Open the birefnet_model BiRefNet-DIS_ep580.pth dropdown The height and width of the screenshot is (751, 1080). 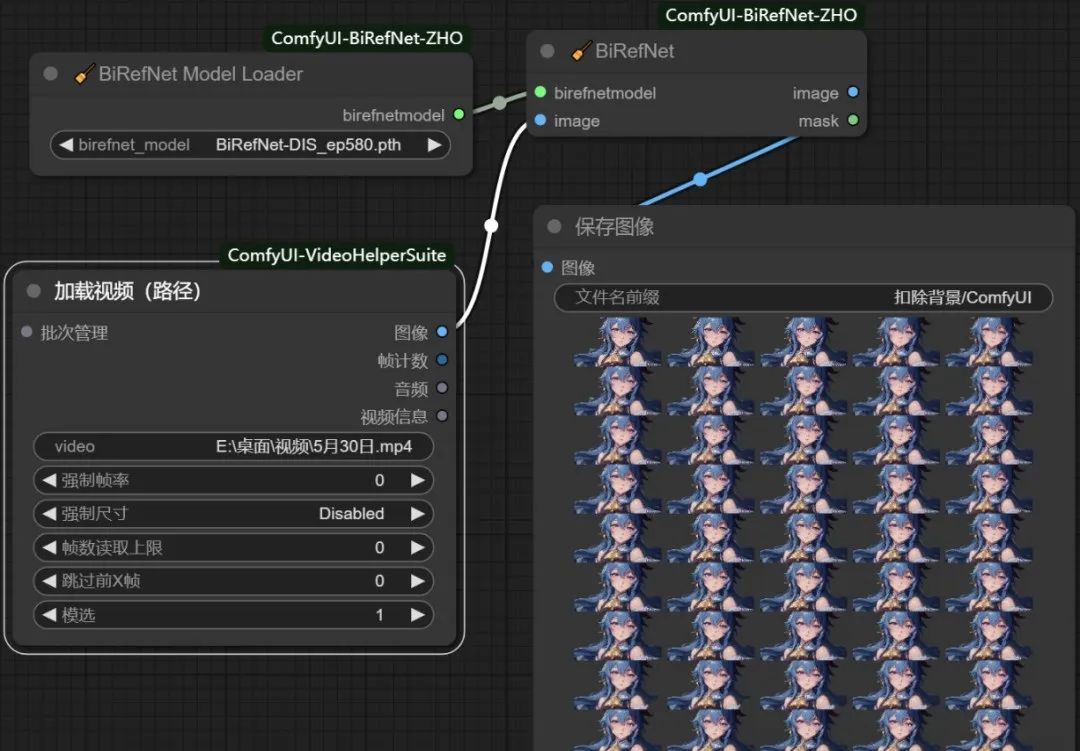[251, 145]
